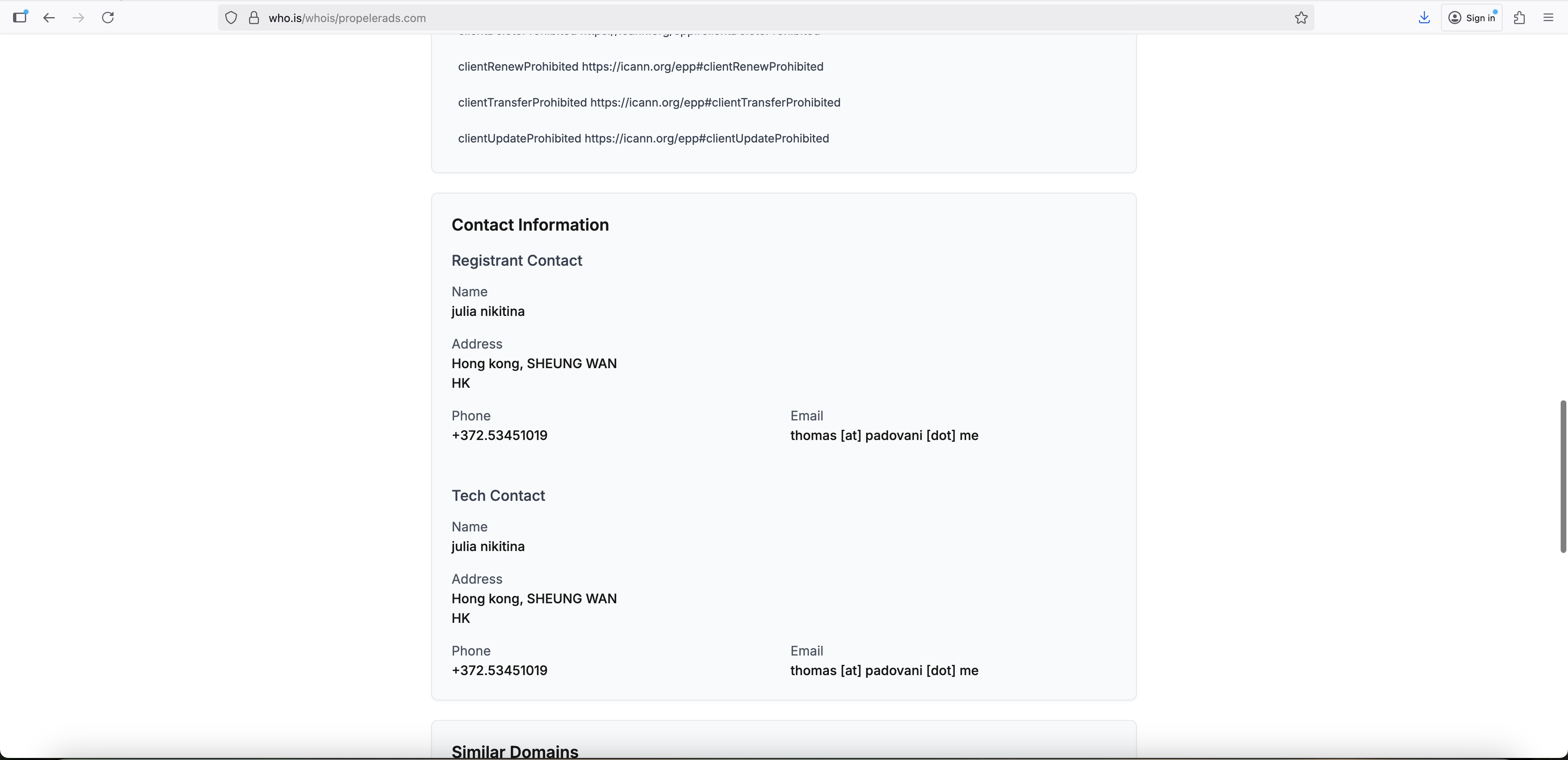Viewport: 1568px width, 760px height.
Task: Click the registrant email thomas padovani
Action: click(884, 435)
